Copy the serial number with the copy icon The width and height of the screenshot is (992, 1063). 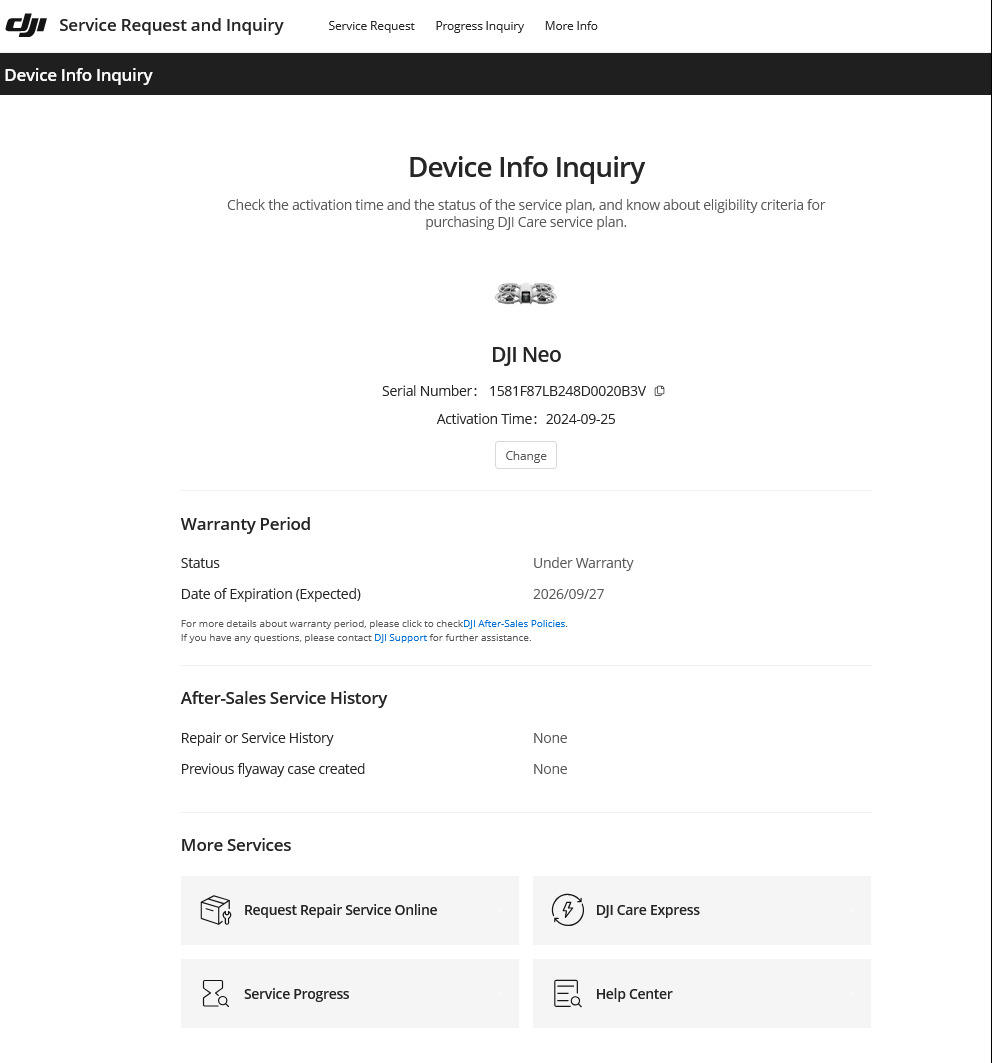pos(659,391)
